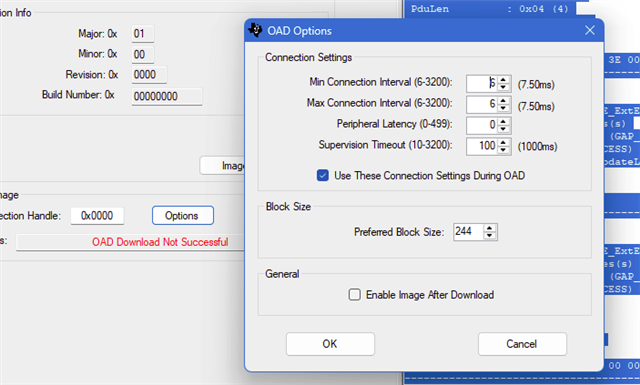Increase Max Connection Interval with up arrow
The image size is (640, 385).
503,100
